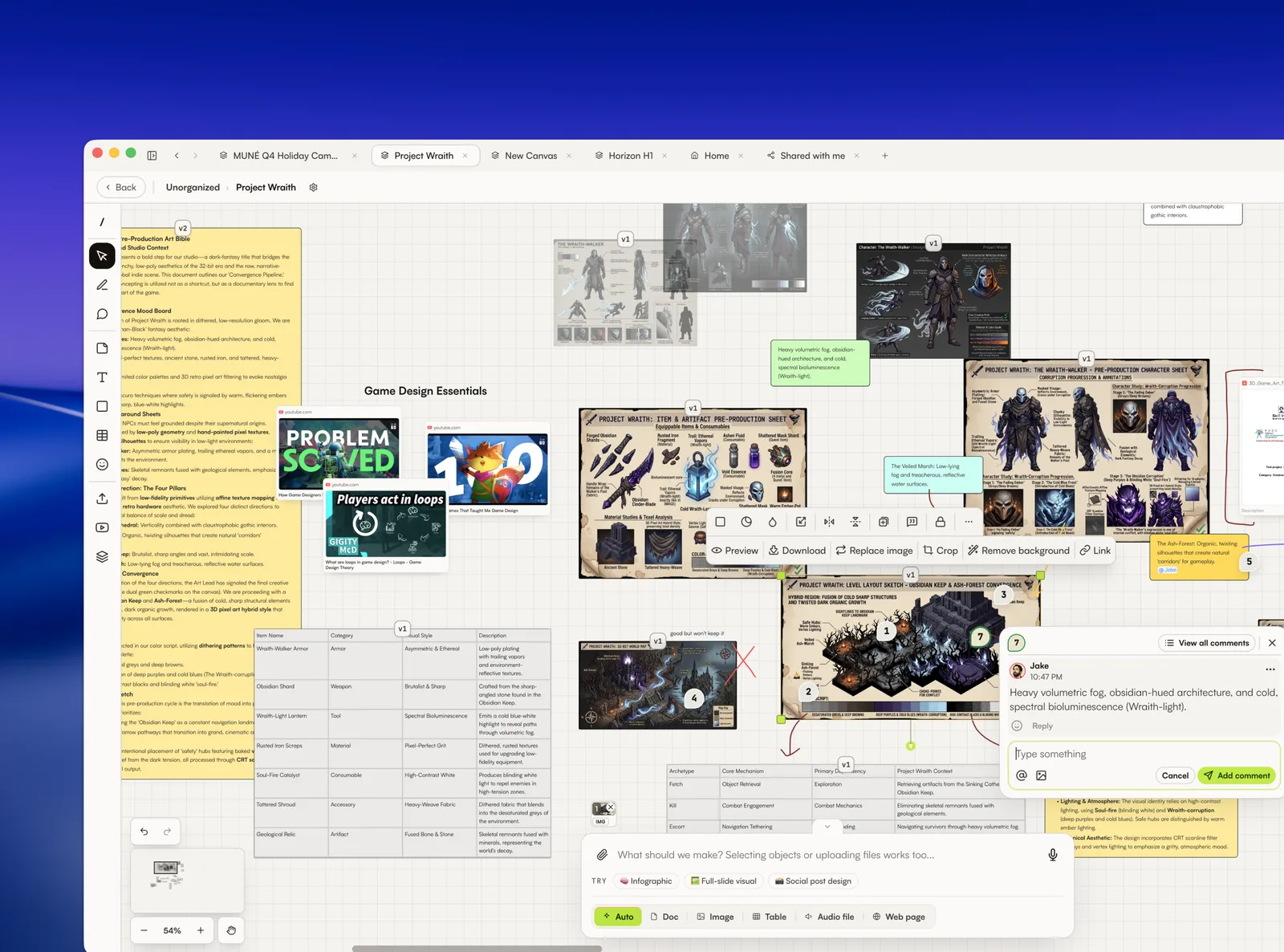Click the Back button
This screenshot has height=952, width=1284.
(121, 187)
